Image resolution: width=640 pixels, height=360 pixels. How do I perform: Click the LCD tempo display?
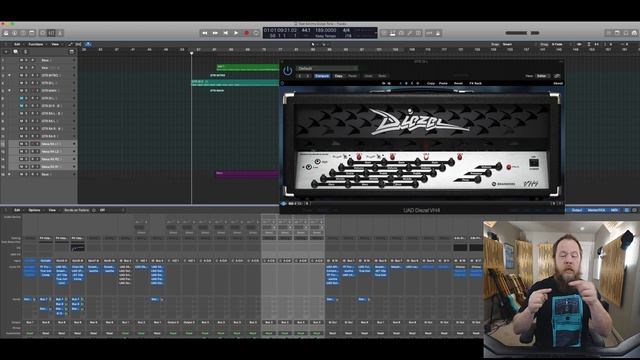(325, 30)
